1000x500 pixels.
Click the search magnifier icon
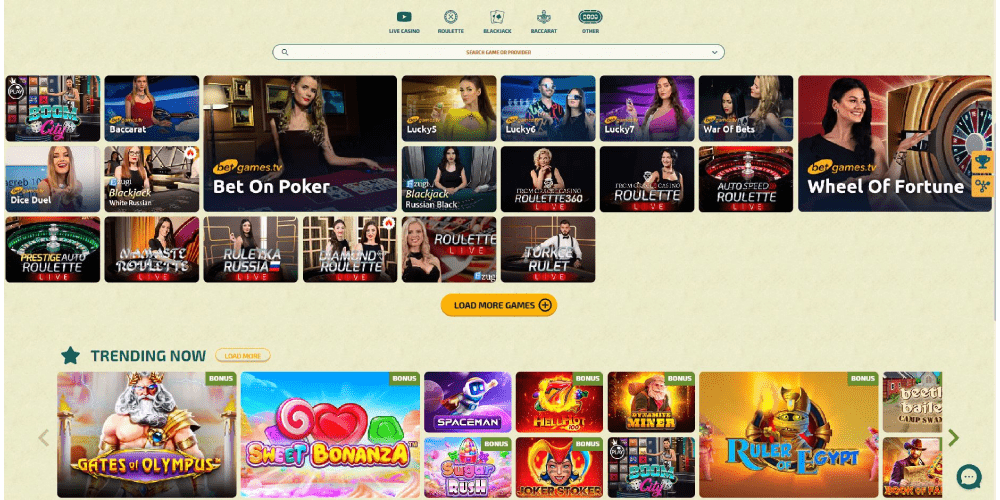[x=285, y=52]
